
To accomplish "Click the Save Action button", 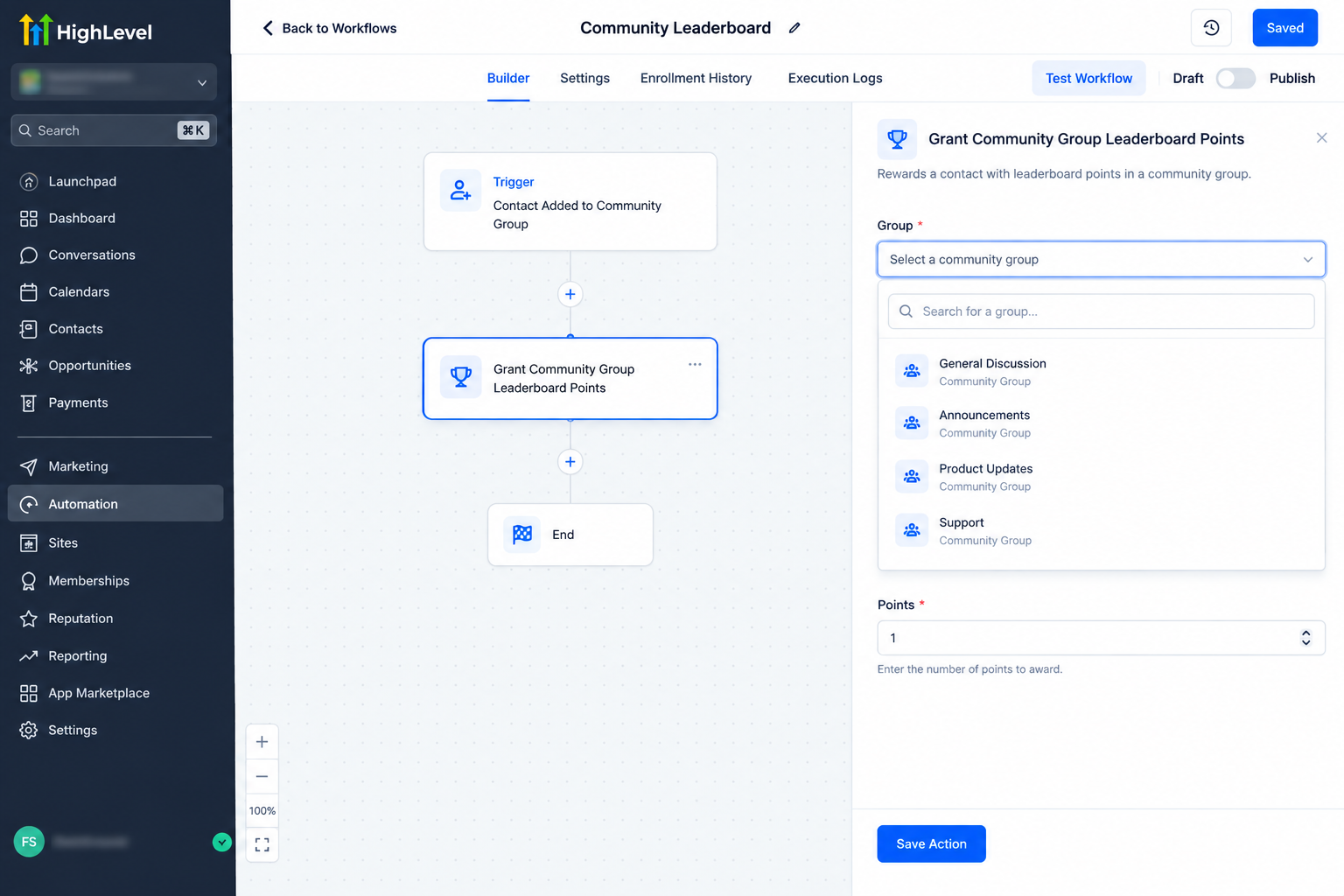I will pos(931,843).
